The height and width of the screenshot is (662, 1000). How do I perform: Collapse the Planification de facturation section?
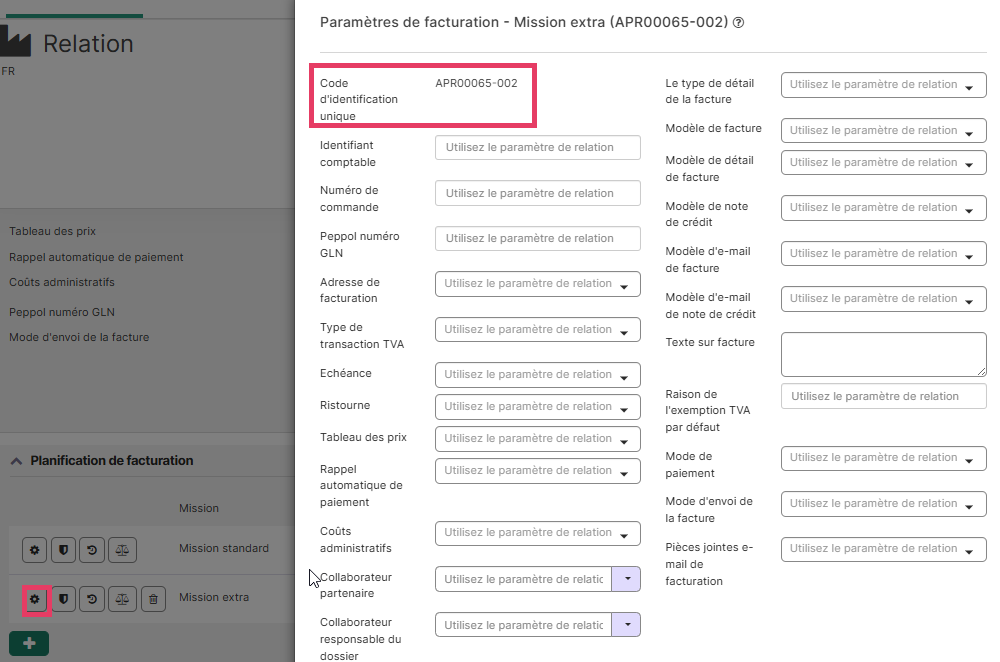click(17, 461)
